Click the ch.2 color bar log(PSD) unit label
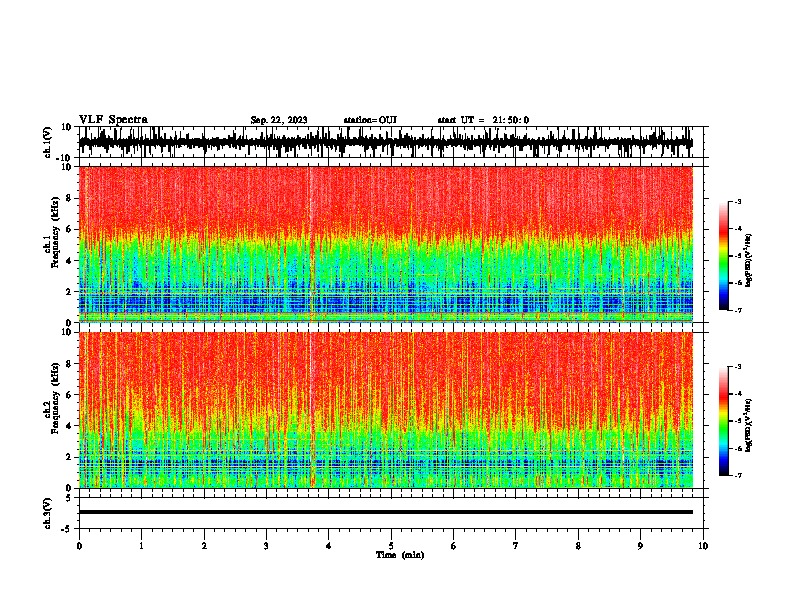Viewport: 792px width, 612px height. [749, 426]
